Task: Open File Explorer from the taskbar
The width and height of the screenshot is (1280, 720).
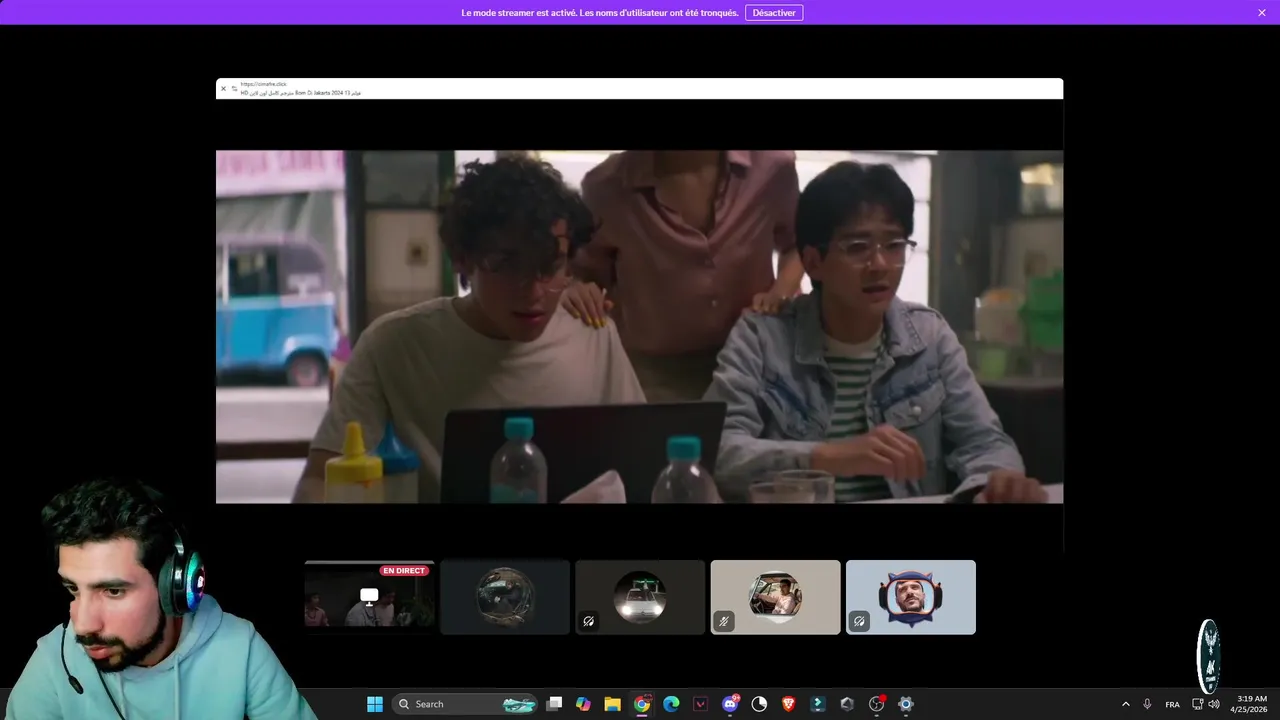Action: (x=612, y=704)
